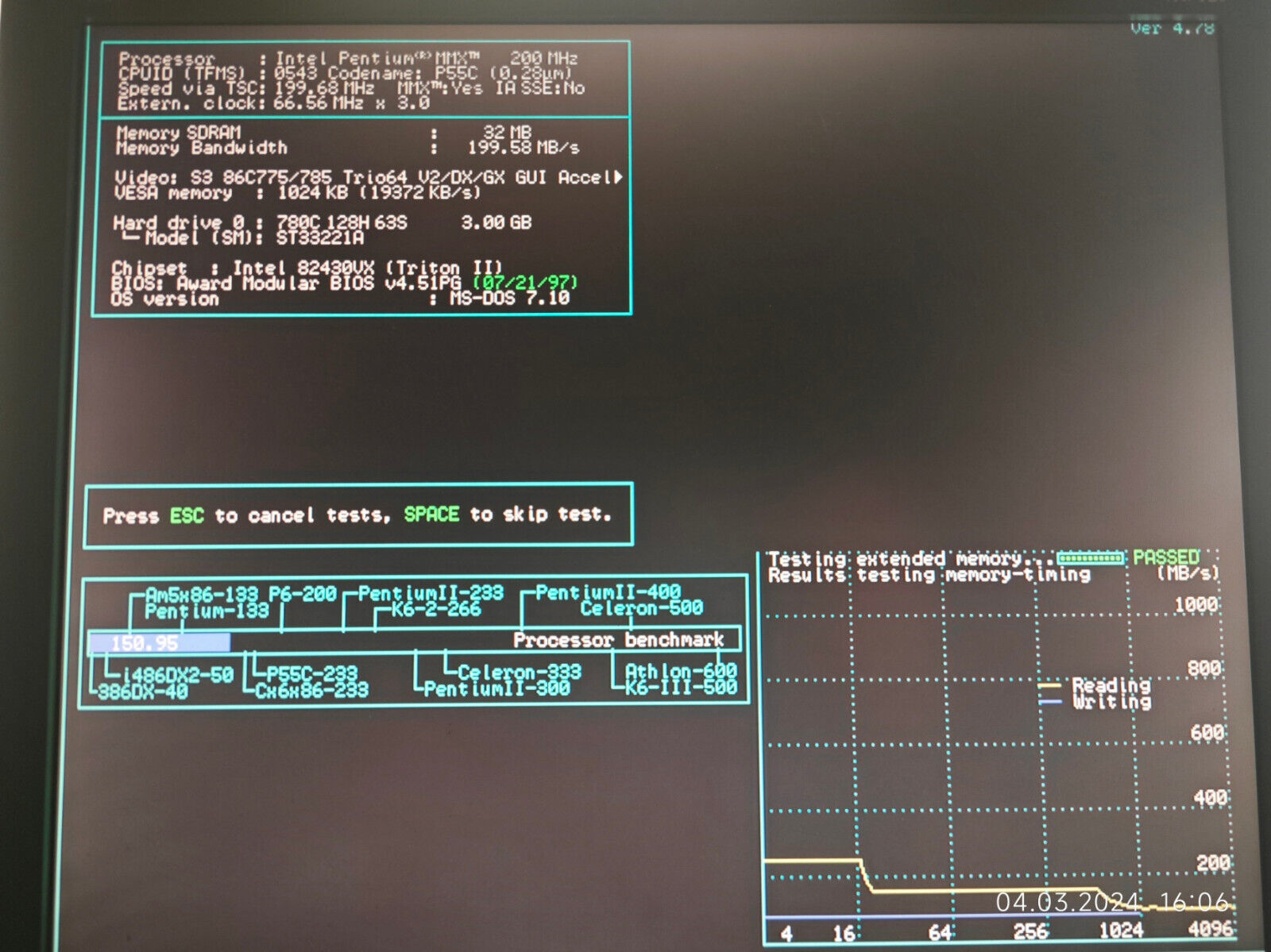The width and height of the screenshot is (1271, 952).
Task: Click the '386DX-40' reference label
Action: click(143, 692)
